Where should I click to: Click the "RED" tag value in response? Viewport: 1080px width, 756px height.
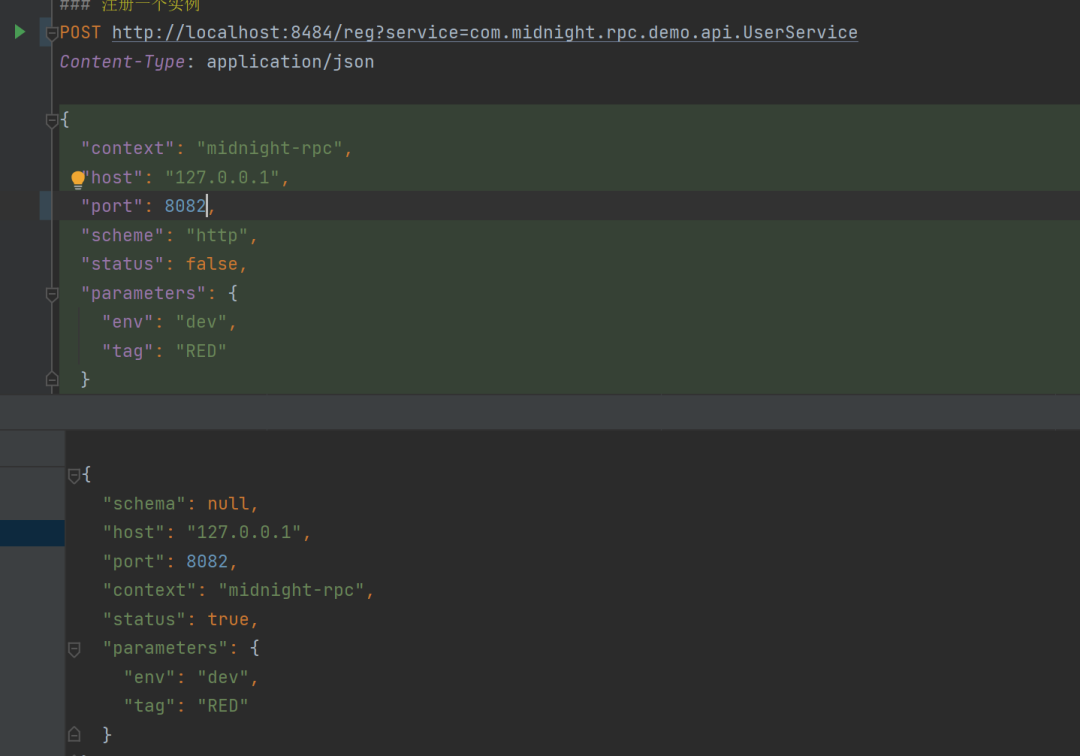(223, 706)
